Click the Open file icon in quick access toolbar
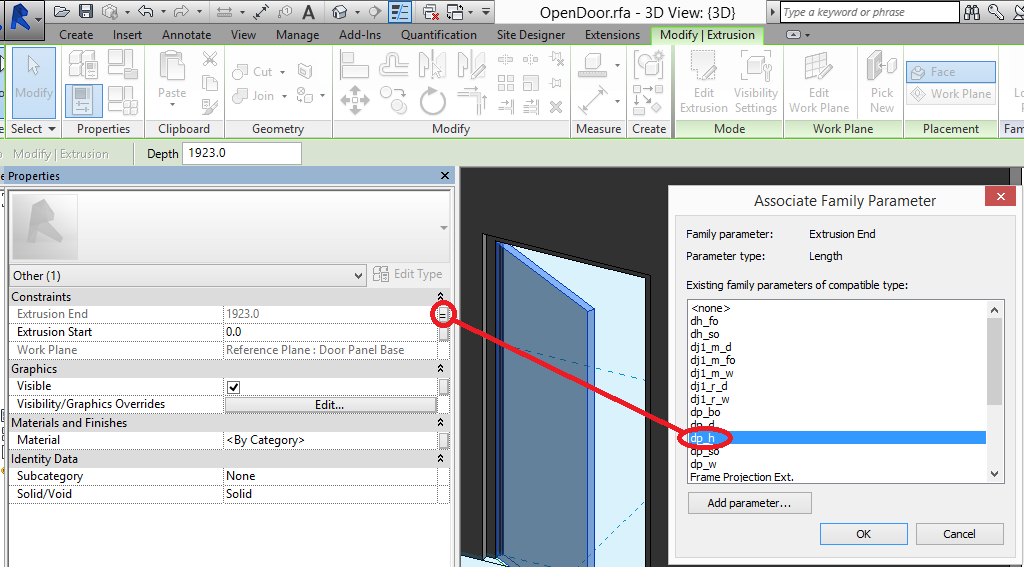This screenshot has width=1024, height=567. coord(61,12)
